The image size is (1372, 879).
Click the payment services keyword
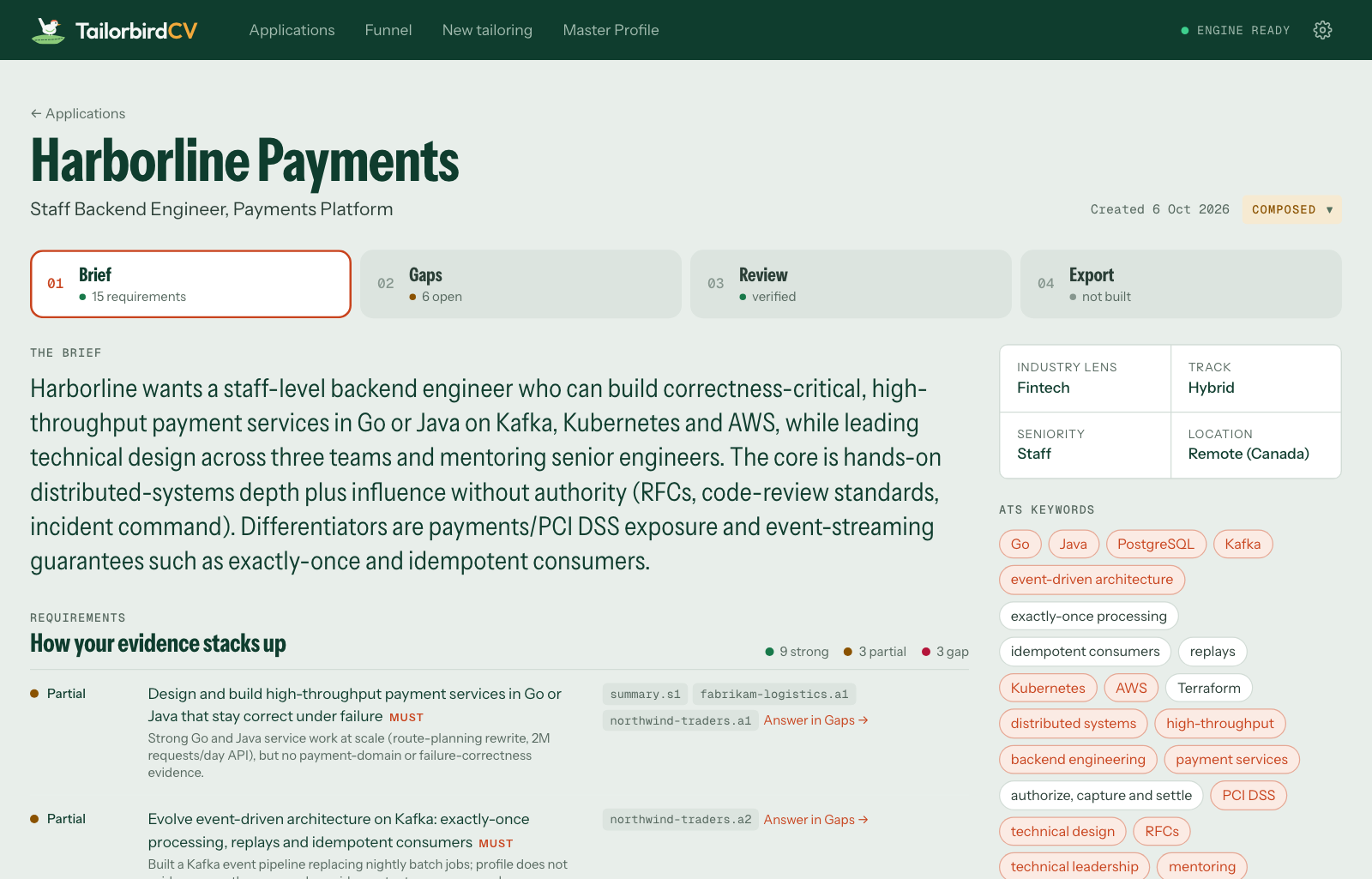tap(1232, 760)
